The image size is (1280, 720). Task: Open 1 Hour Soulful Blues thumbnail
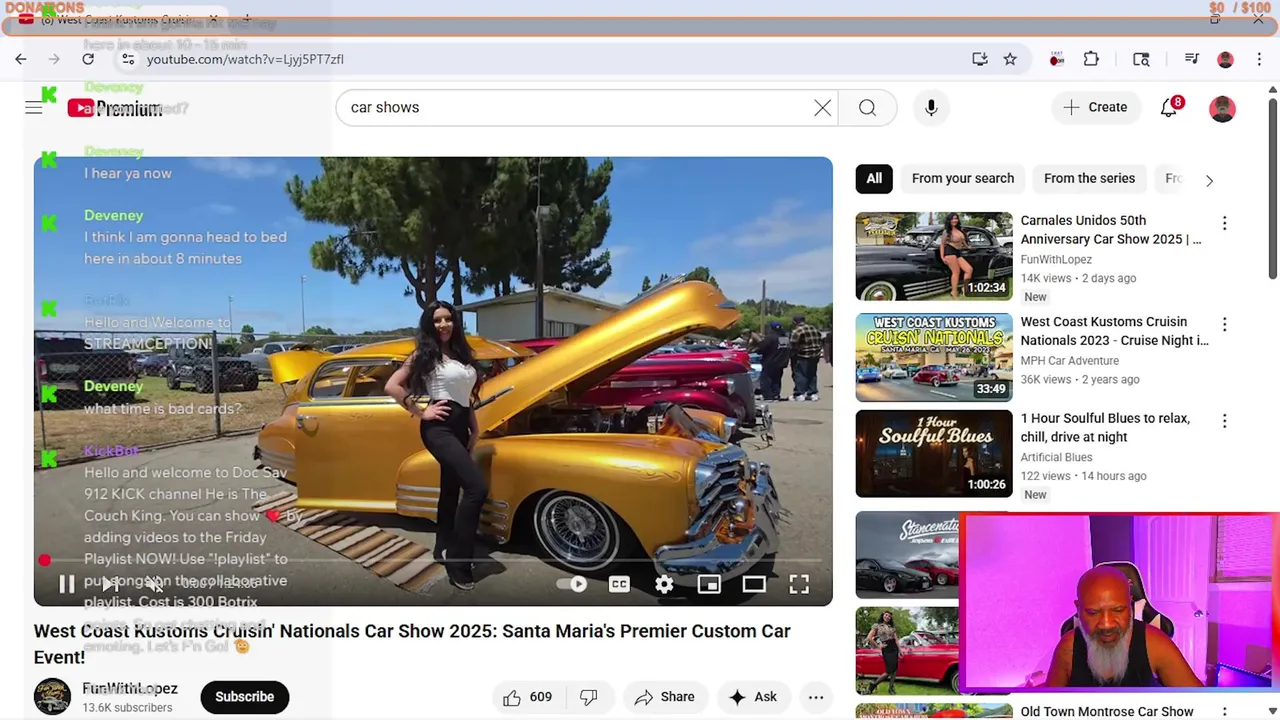tap(934, 454)
